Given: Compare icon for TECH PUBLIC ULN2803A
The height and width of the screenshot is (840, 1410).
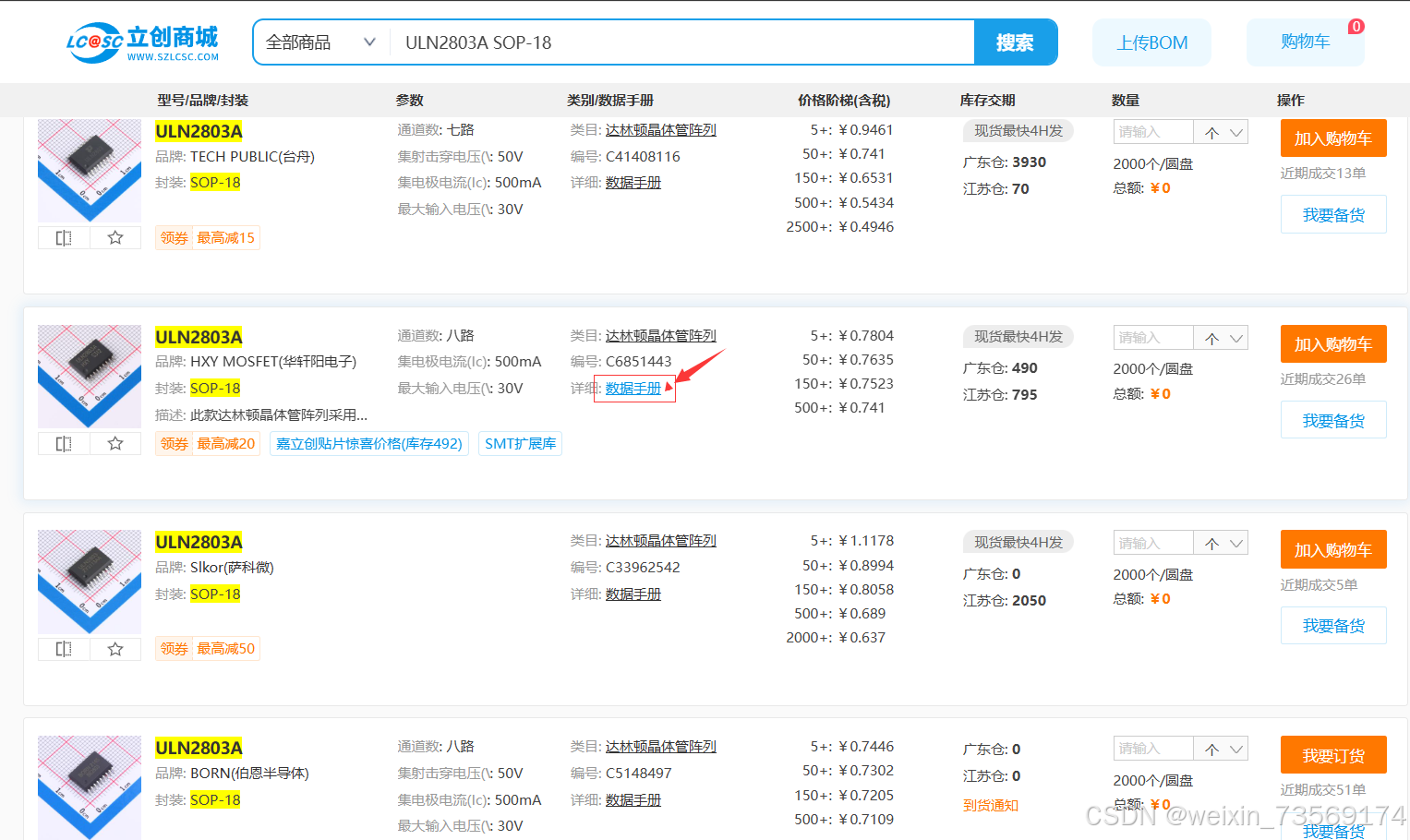Looking at the screenshot, I should [64, 238].
